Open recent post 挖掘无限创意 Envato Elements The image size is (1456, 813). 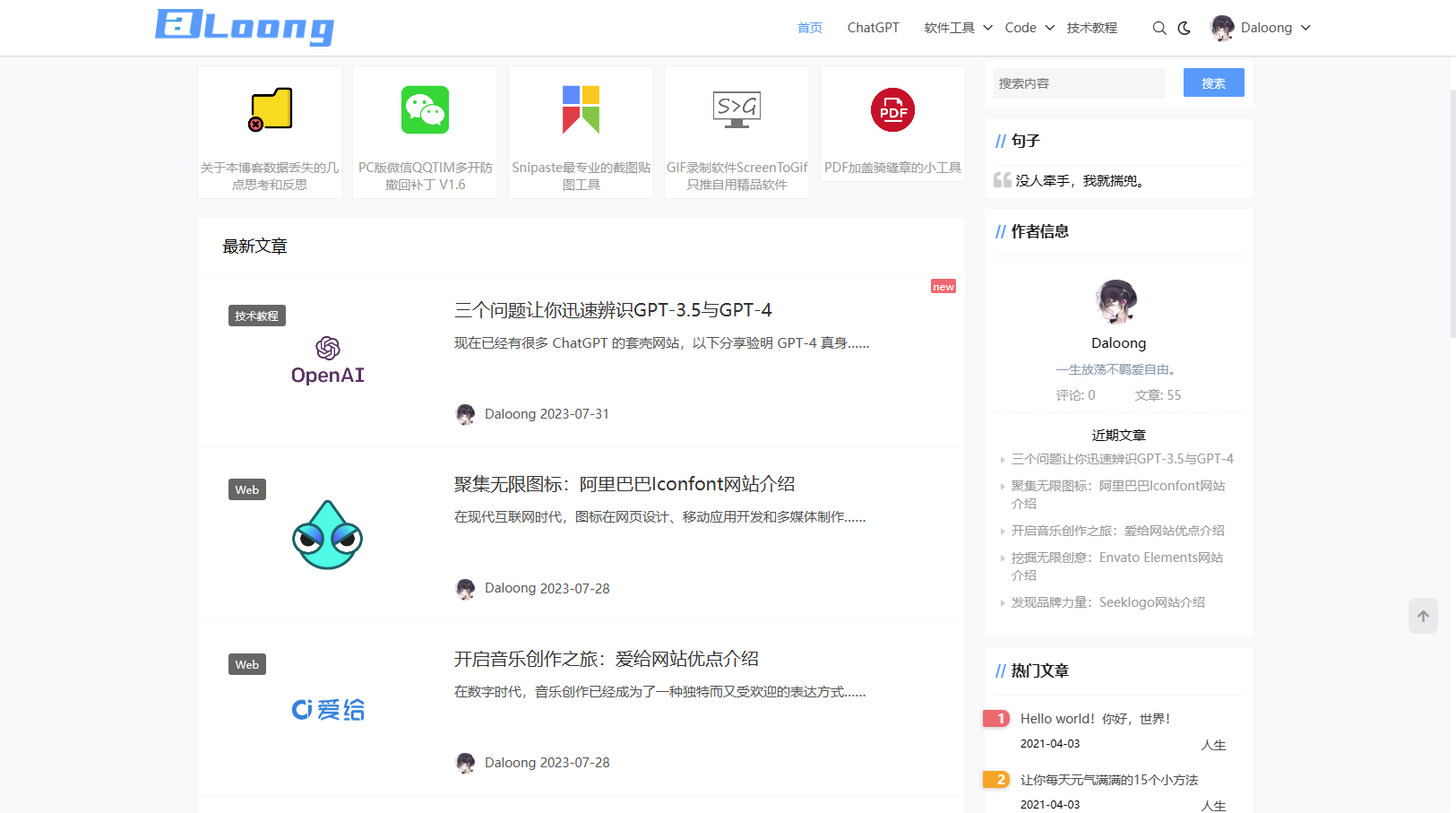coord(1117,567)
